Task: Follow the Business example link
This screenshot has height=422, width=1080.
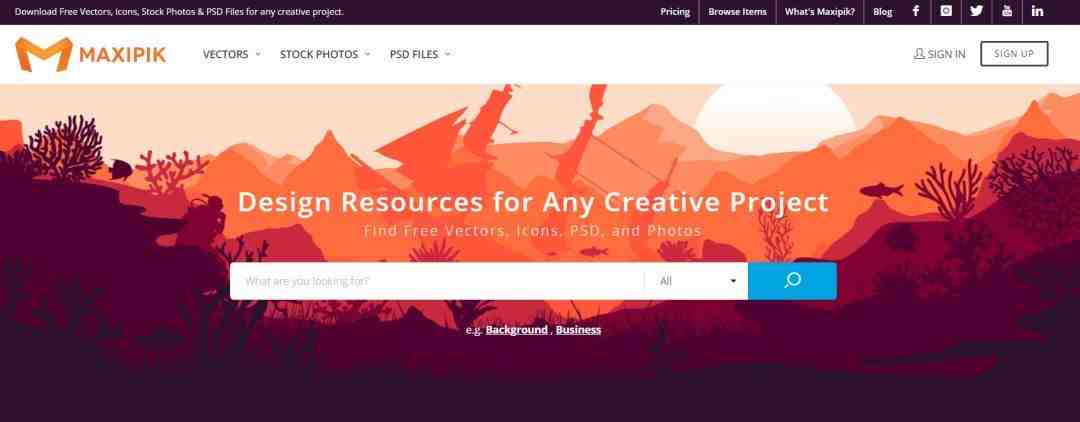Action: pos(579,330)
